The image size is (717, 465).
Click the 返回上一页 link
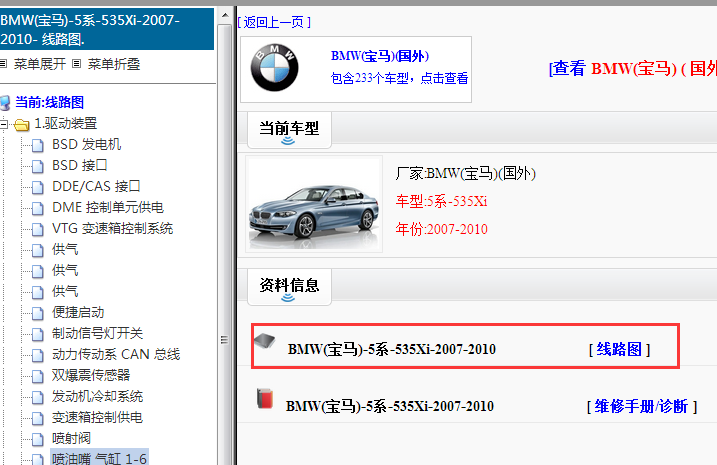click(x=274, y=22)
